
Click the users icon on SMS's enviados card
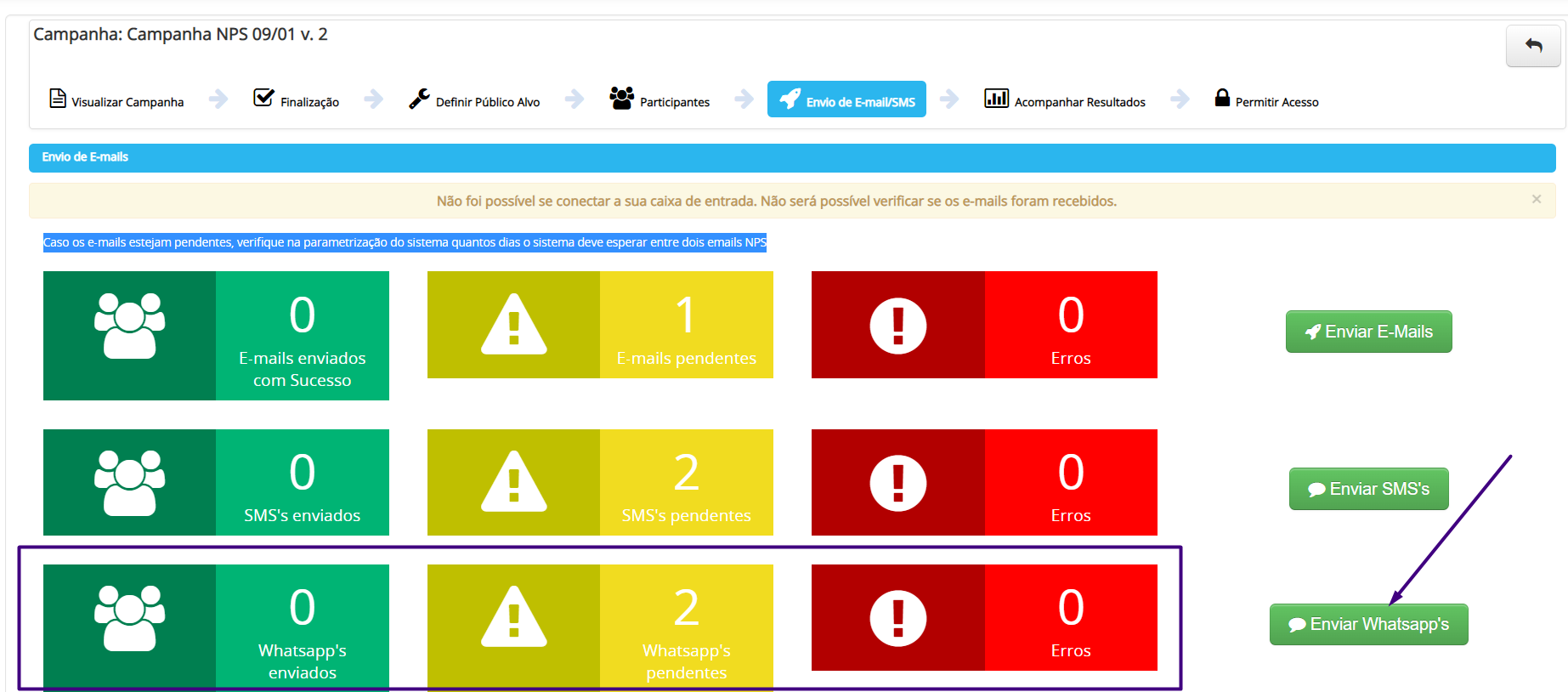pos(129,483)
